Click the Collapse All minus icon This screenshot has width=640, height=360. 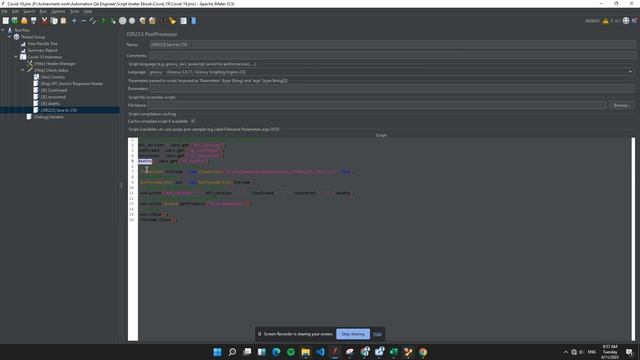coord(84,21)
